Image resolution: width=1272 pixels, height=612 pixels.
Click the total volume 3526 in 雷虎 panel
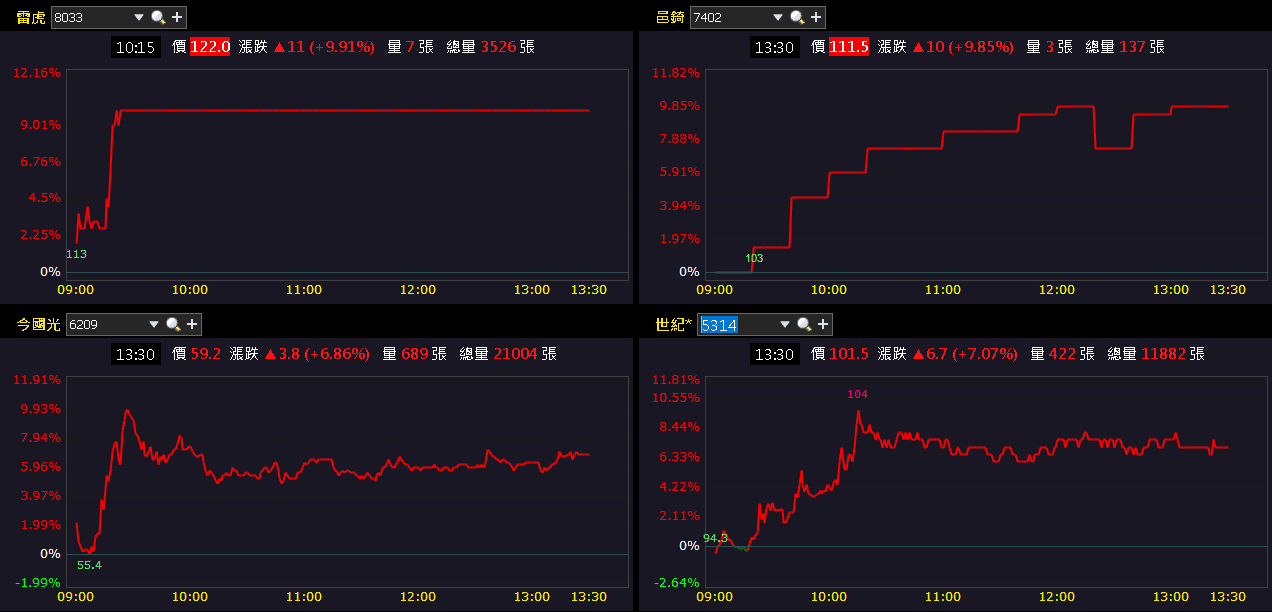[x=498, y=46]
